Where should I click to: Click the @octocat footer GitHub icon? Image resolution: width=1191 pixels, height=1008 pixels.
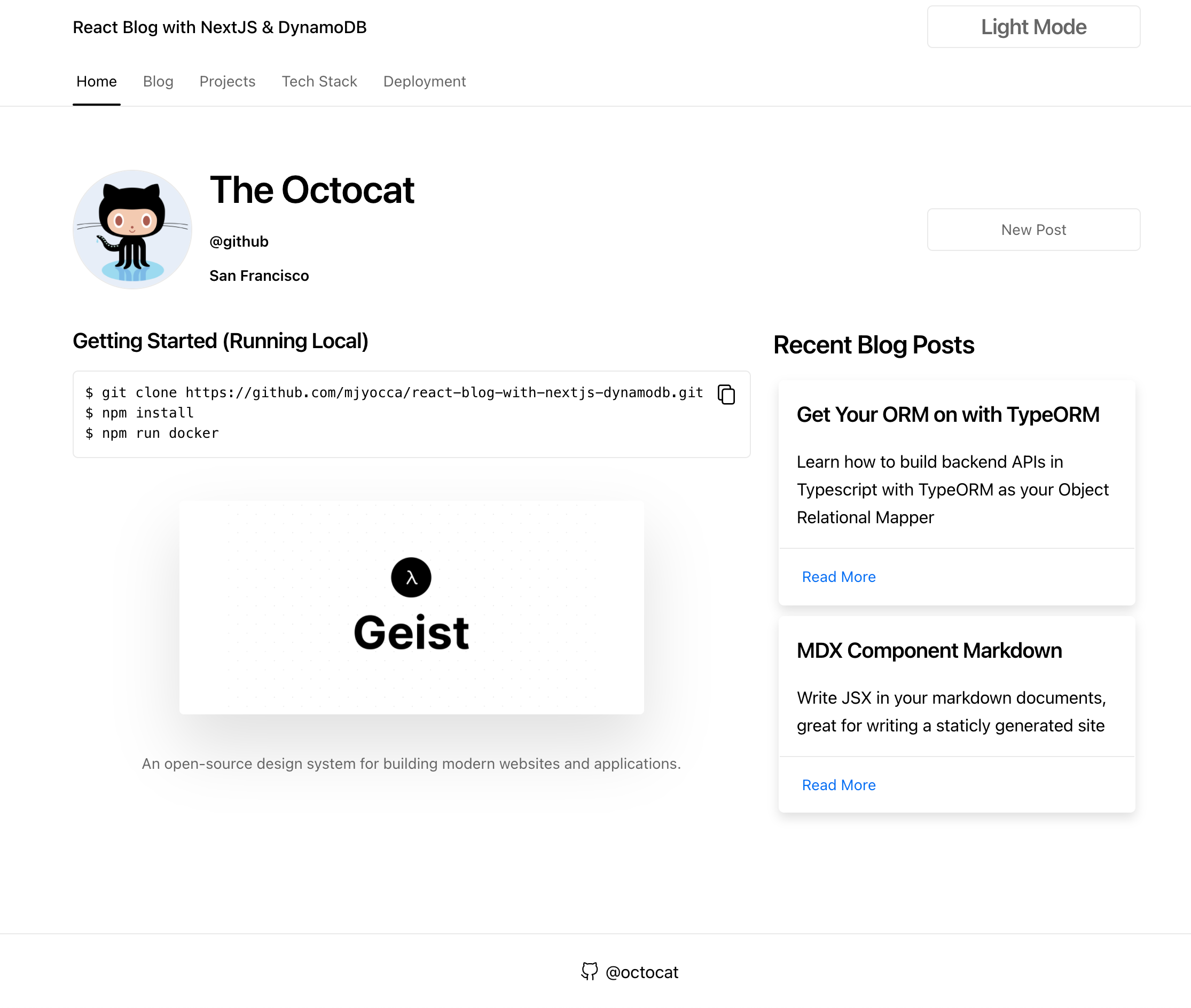pyautogui.click(x=589, y=971)
